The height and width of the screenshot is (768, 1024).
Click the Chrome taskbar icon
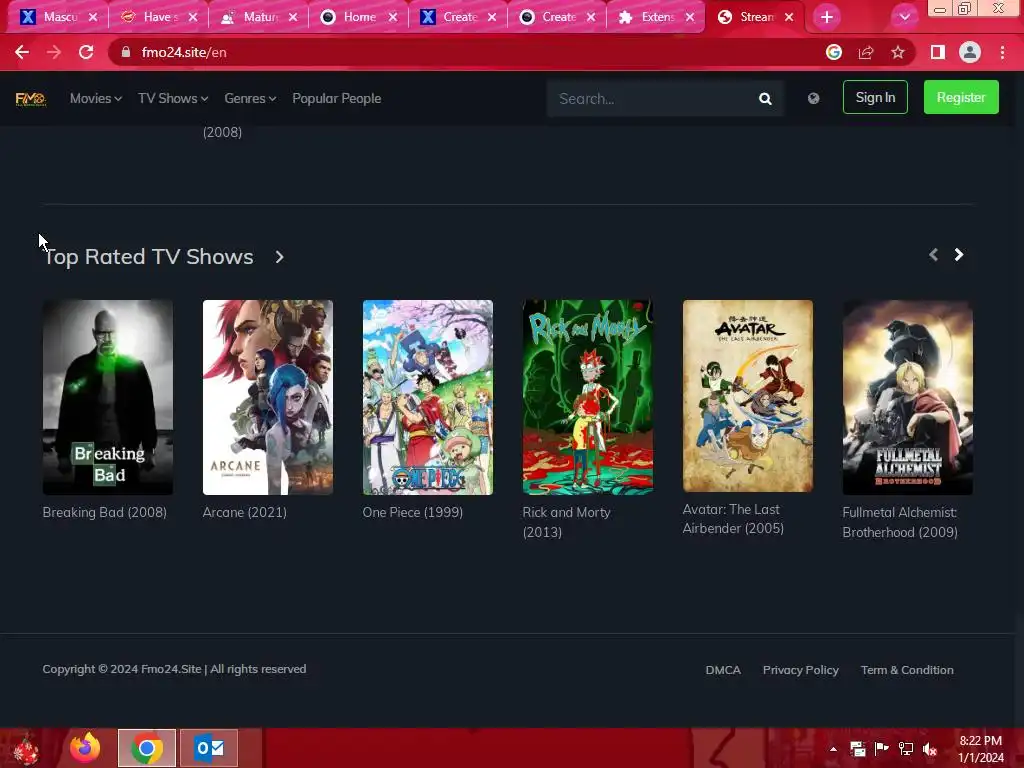click(x=147, y=748)
